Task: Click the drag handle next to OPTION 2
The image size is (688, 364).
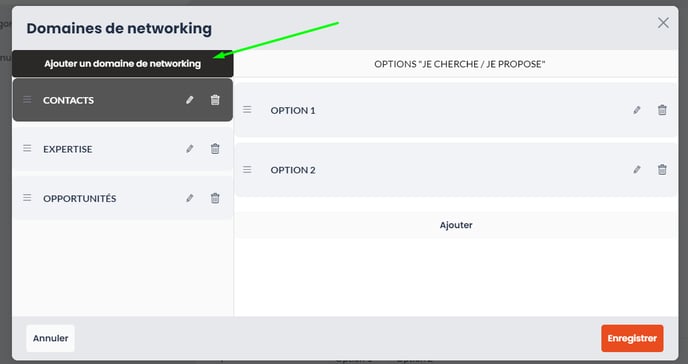Action: [x=247, y=169]
